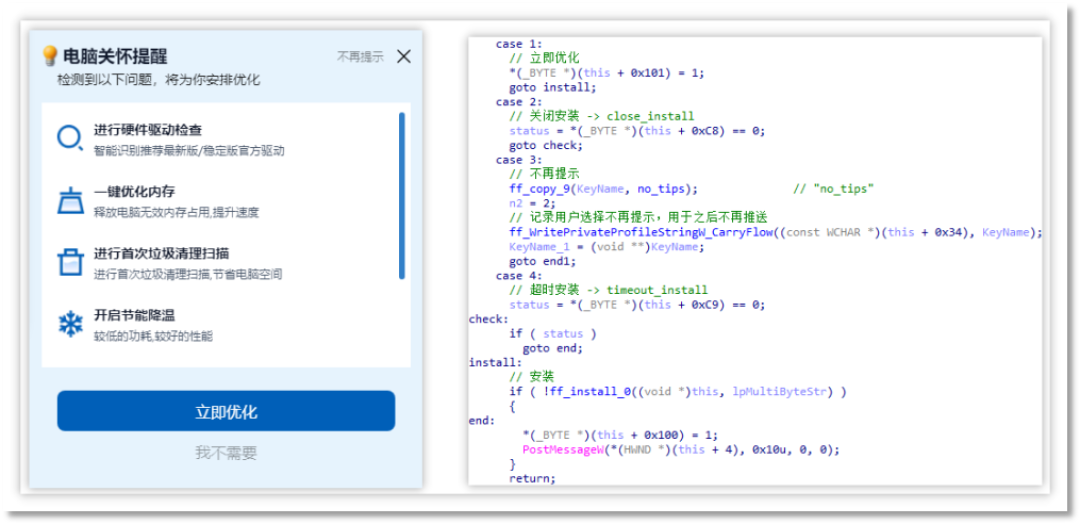The height and width of the screenshot is (524, 1080).
Task: Click the ff_copy_9(KeyName, no_tips) code line
Action: coord(604,189)
